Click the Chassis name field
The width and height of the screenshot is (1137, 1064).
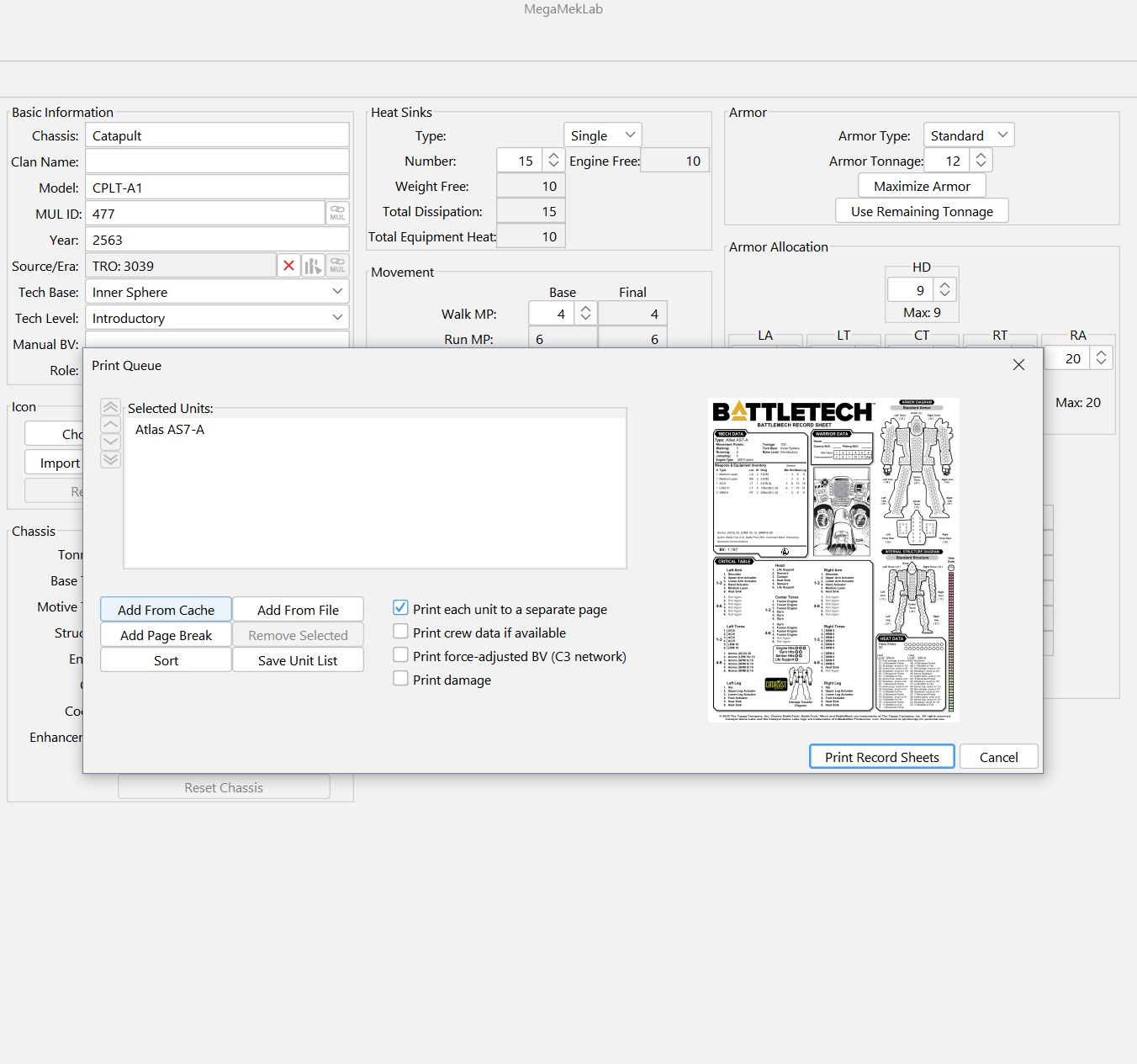click(x=217, y=135)
